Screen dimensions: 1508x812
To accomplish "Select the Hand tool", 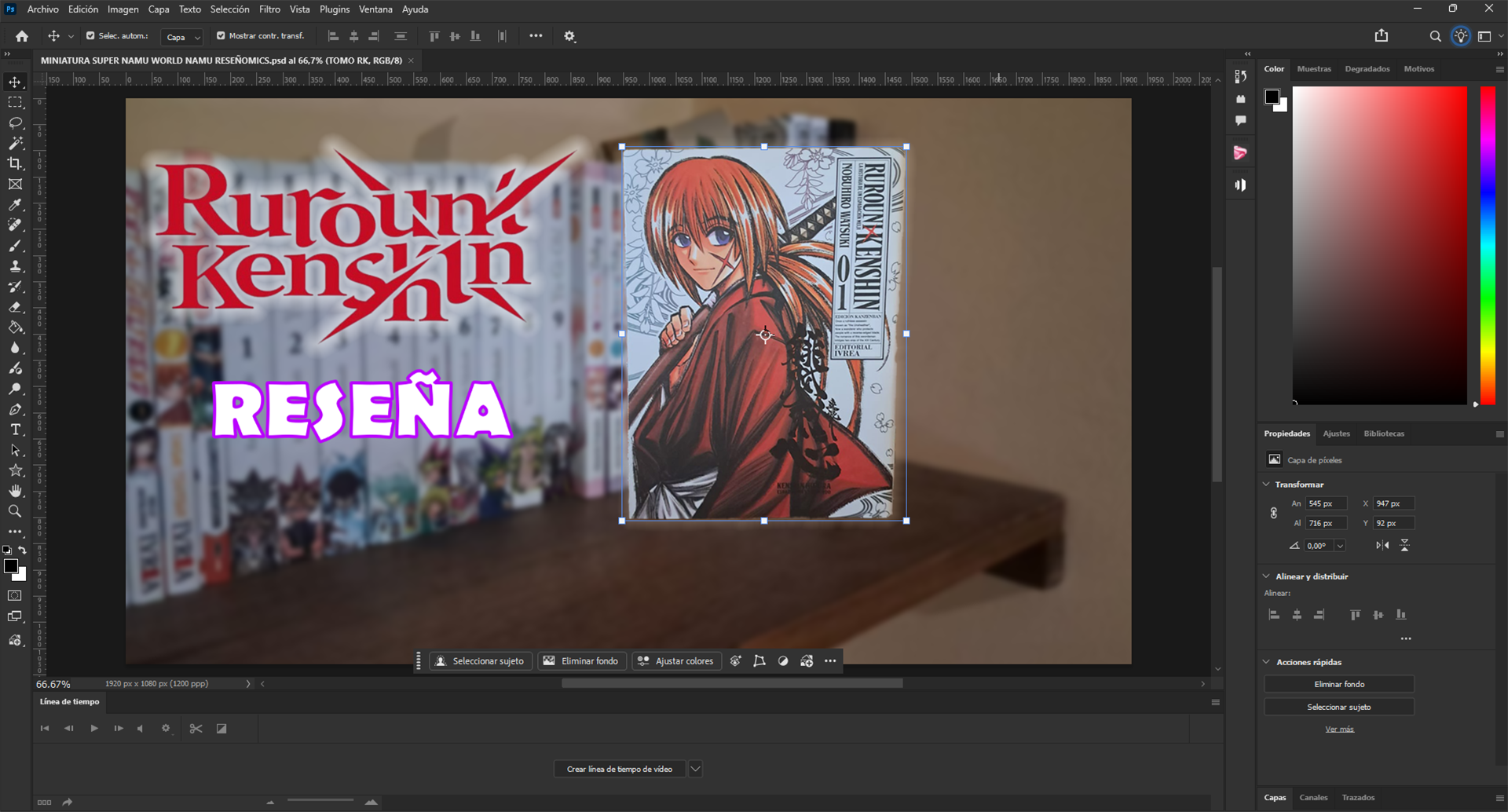I will (15, 491).
